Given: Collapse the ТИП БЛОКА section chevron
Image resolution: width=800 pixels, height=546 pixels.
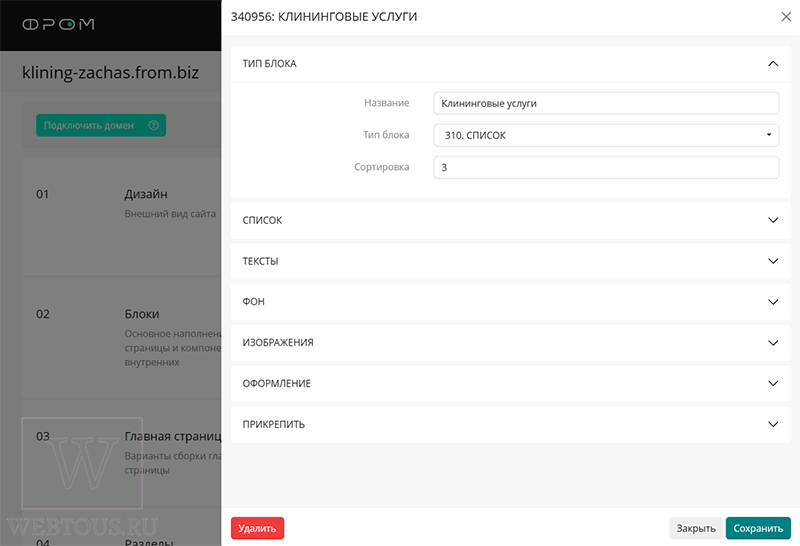Looking at the screenshot, I should tap(773, 64).
